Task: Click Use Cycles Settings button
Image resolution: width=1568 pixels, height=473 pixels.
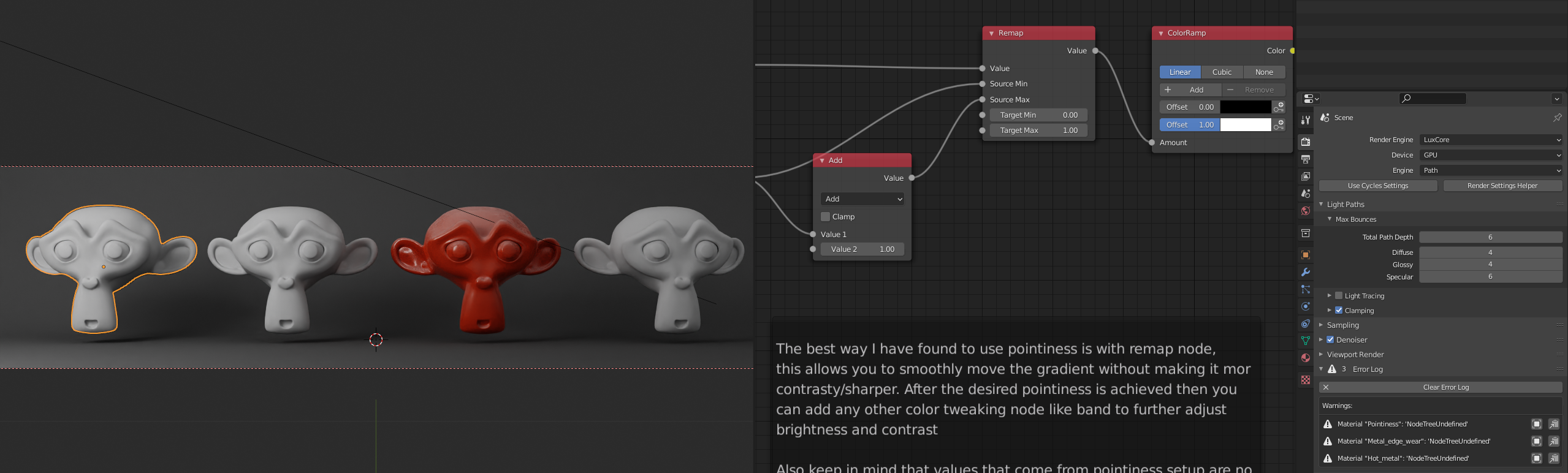Action: (x=1377, y=186)
